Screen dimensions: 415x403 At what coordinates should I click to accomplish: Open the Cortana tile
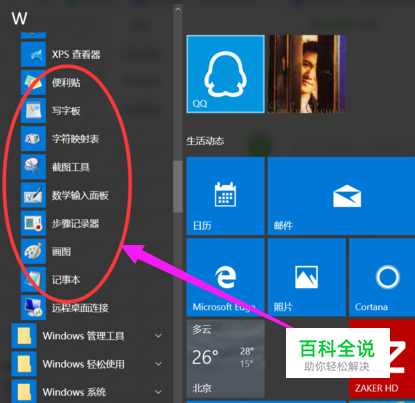(382, 277)
